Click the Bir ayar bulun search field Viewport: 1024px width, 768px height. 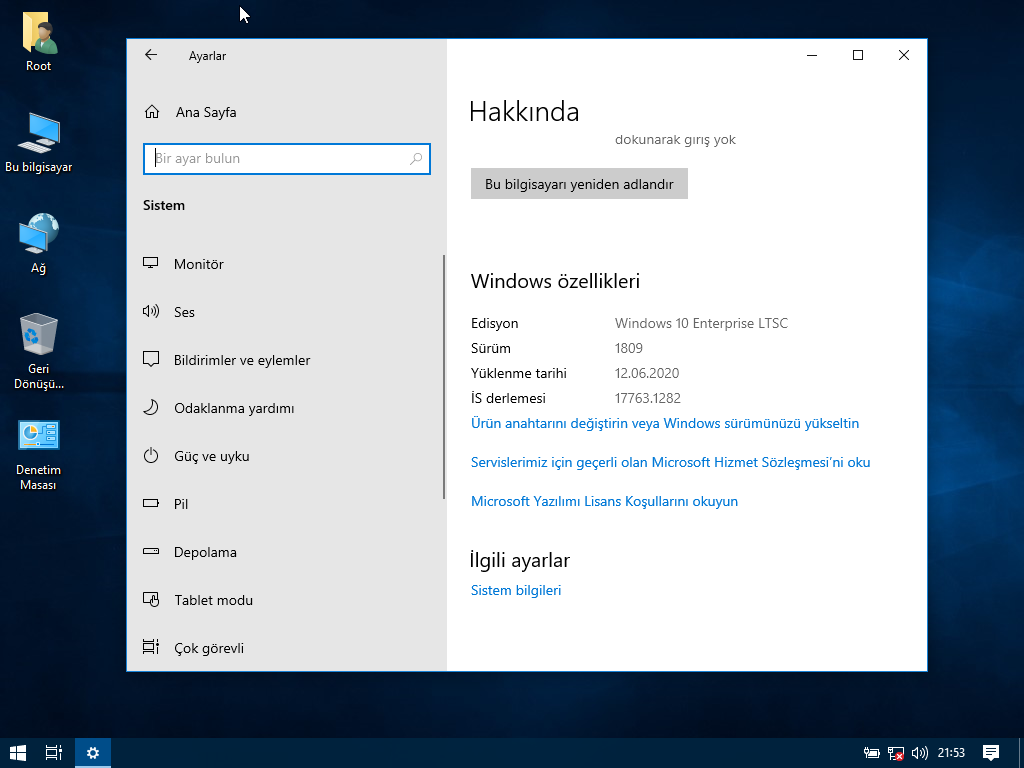click(287, 159)
